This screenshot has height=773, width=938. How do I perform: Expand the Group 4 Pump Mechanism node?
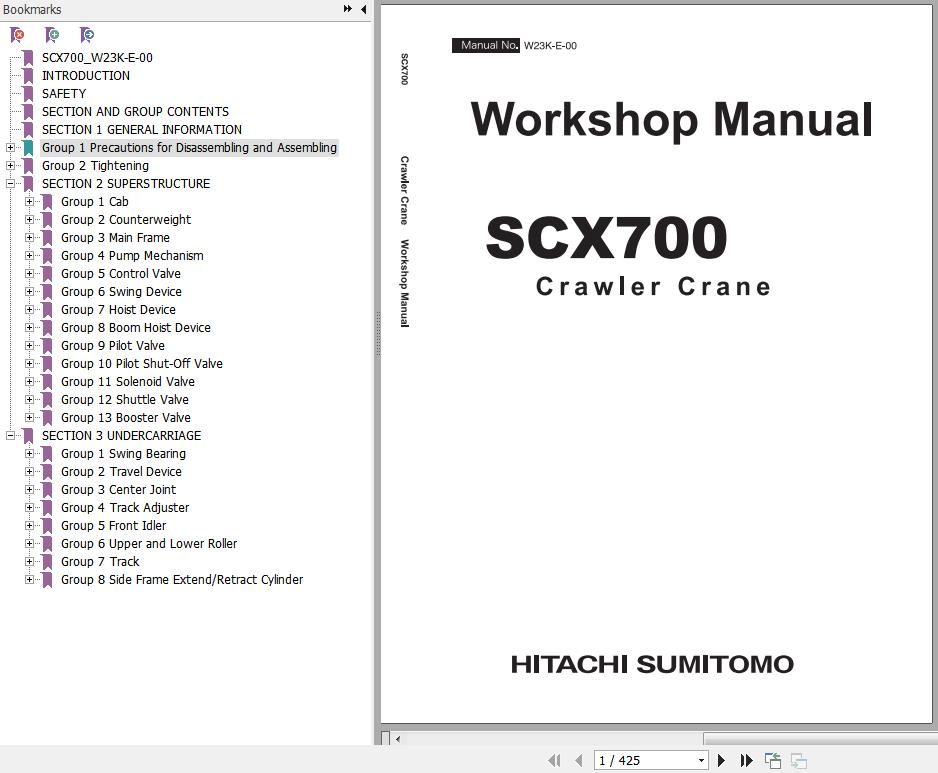click(29, 255)
